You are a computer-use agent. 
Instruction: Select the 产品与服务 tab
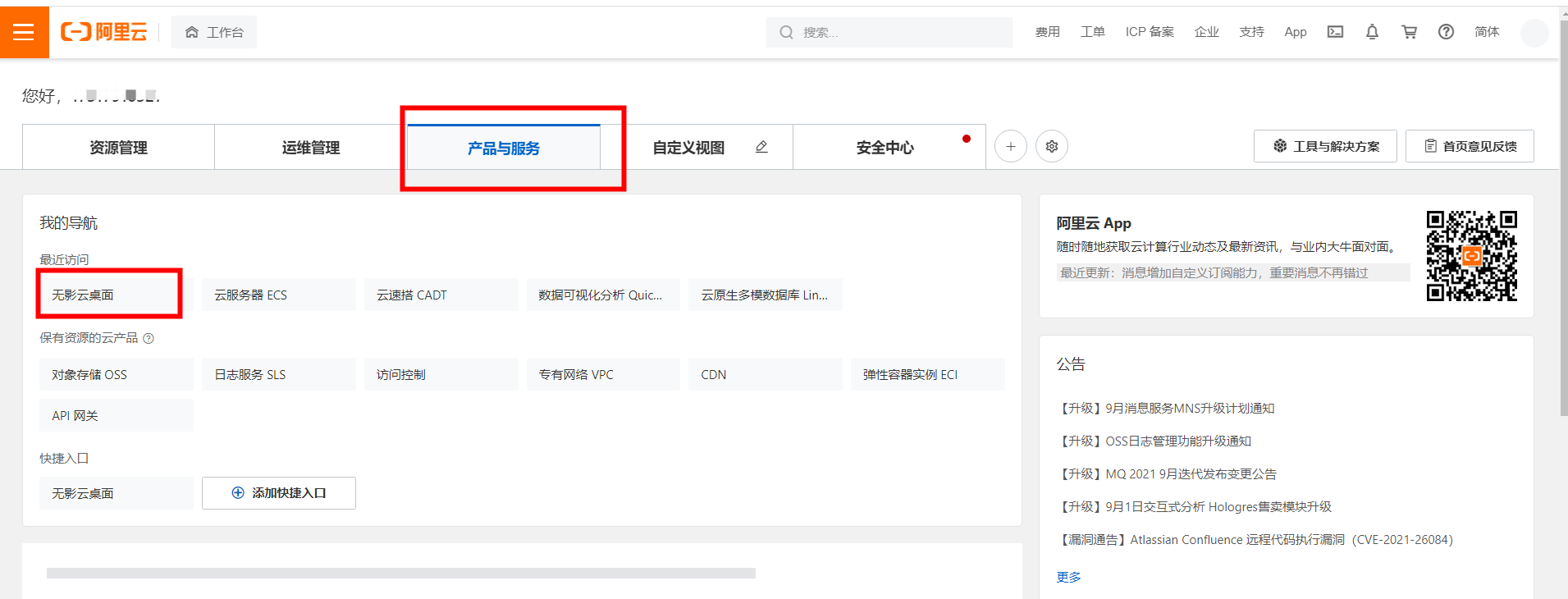coord(504,148)
